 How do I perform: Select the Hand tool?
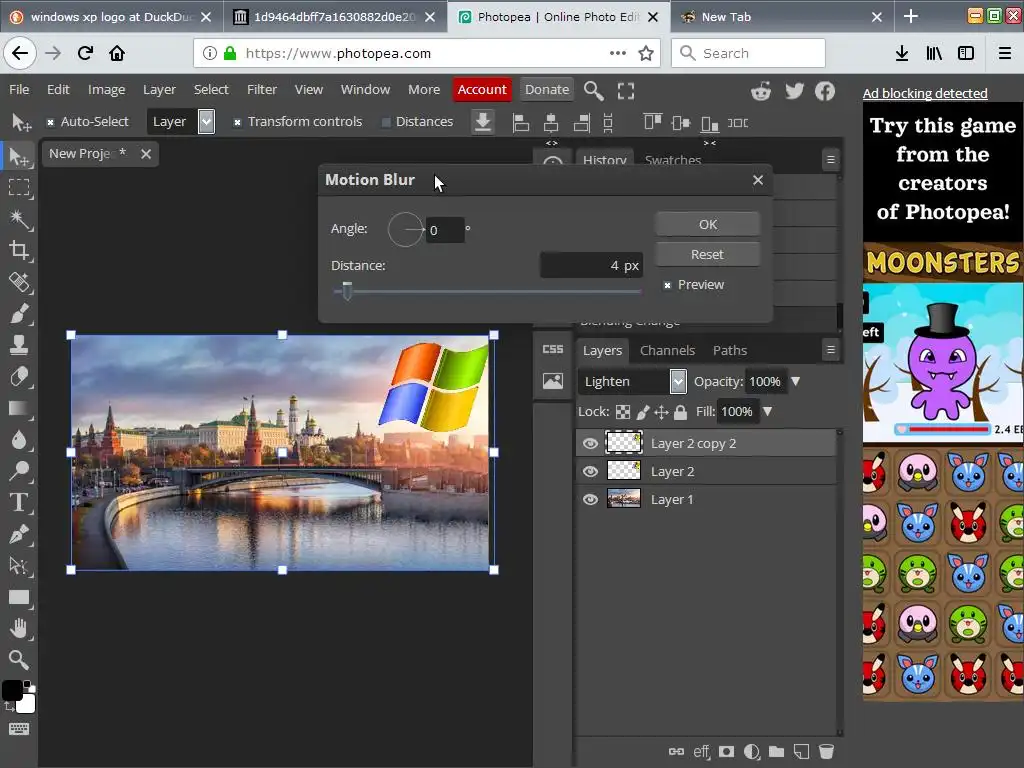pyautogui.click(x=19, y=628)
